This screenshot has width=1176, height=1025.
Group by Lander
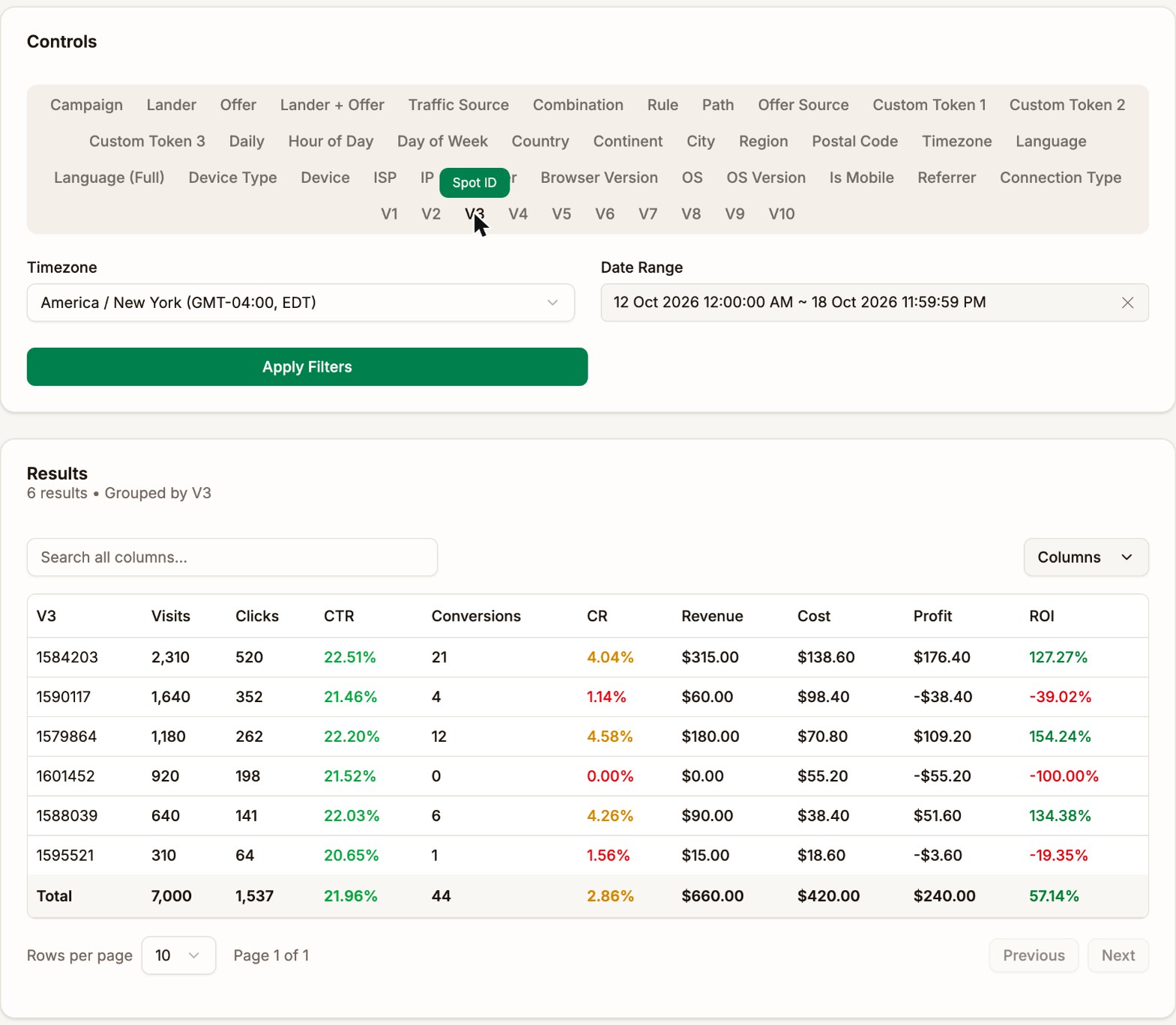172,105
